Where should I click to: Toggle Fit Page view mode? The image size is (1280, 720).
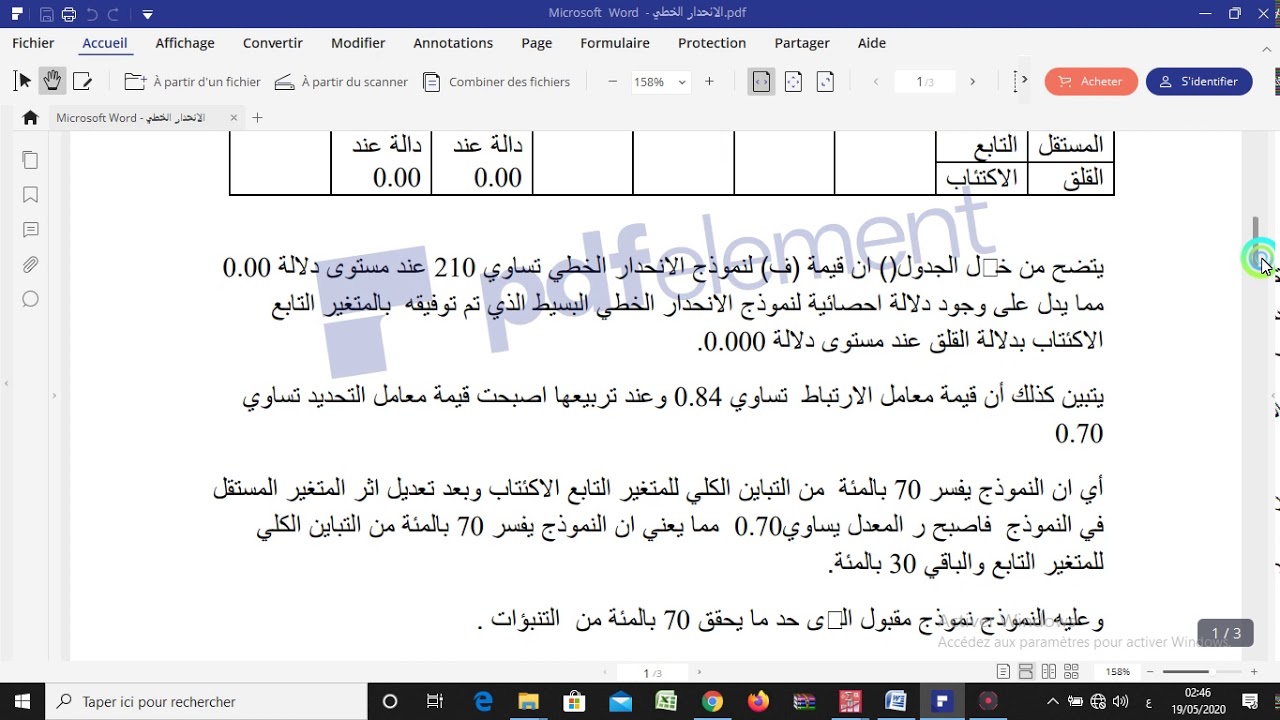coord(793,82)
